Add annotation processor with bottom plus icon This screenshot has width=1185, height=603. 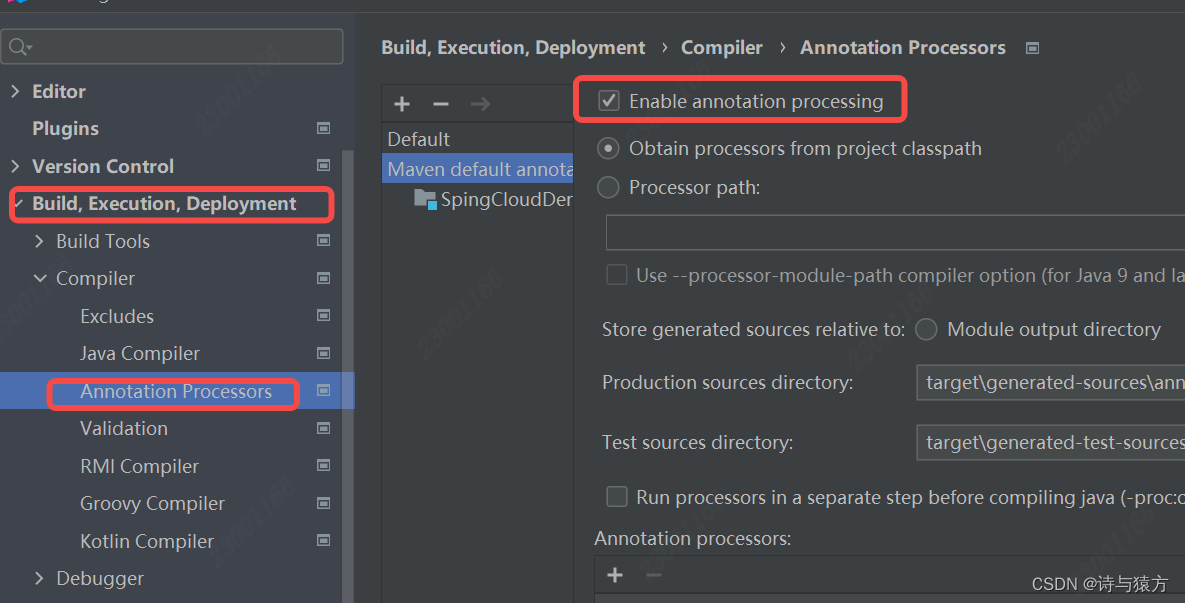tap(615, 575)
